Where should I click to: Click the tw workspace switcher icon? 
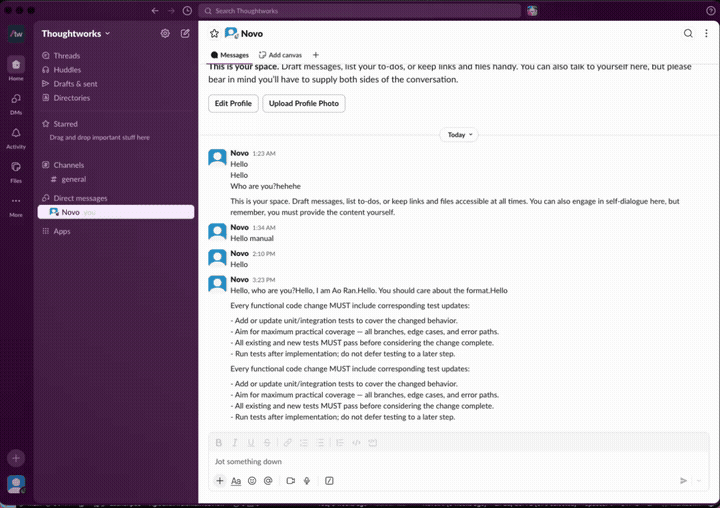[16, 34]
